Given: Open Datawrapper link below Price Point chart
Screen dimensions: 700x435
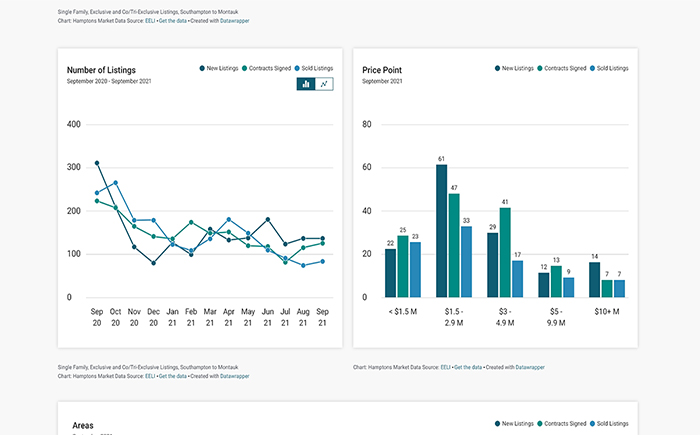Looking at the screenshot, I should [530, 367].
